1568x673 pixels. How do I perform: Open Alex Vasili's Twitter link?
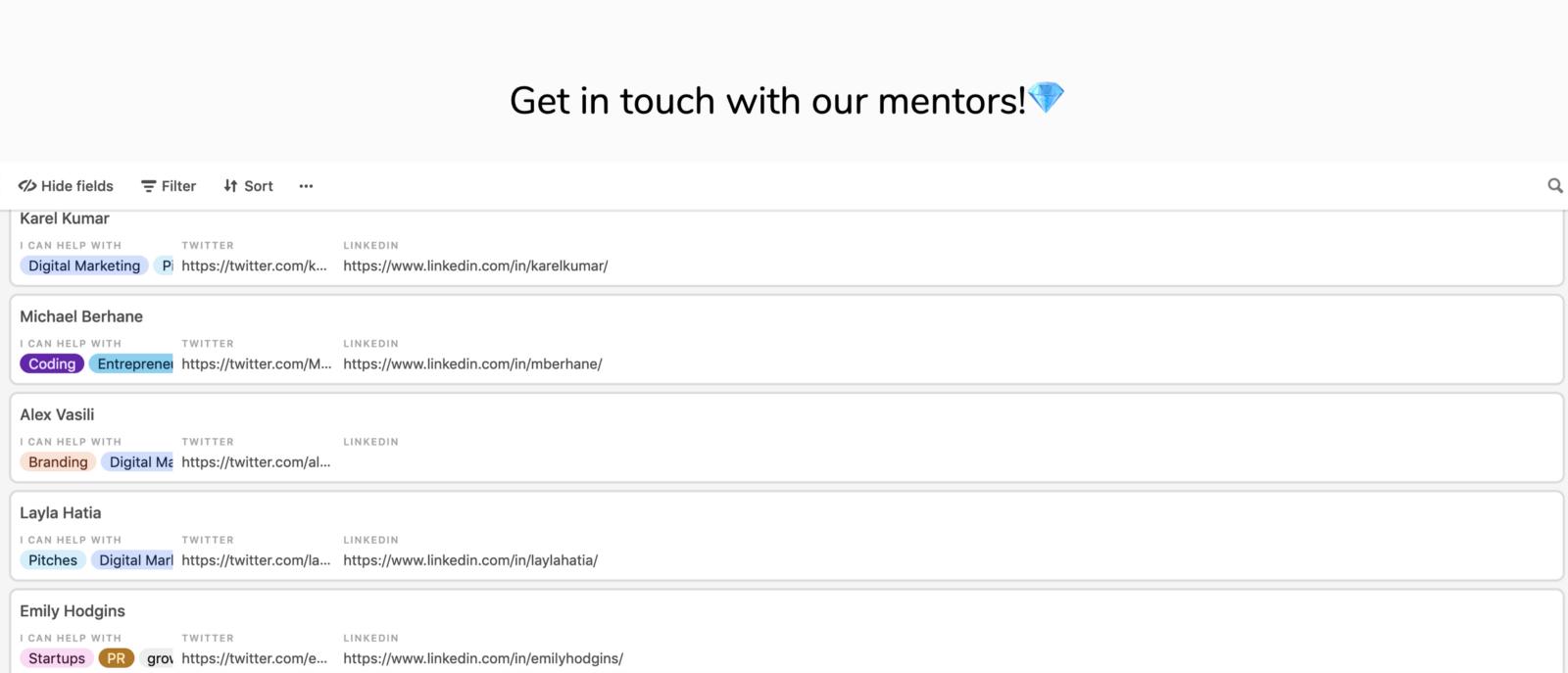point(256,462)
